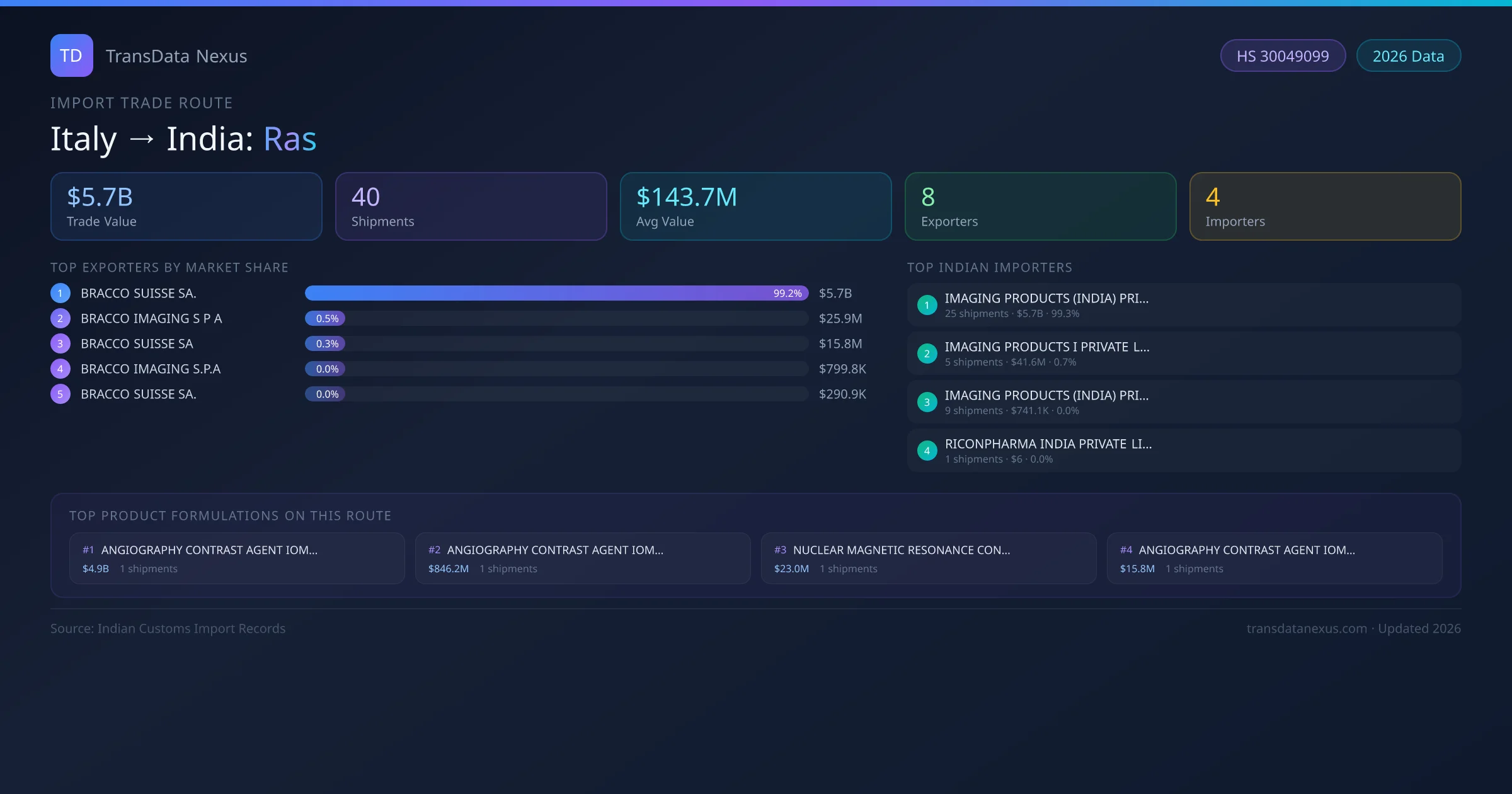
Task: Select the 2026 Data pill
Action: point(1408,56)
